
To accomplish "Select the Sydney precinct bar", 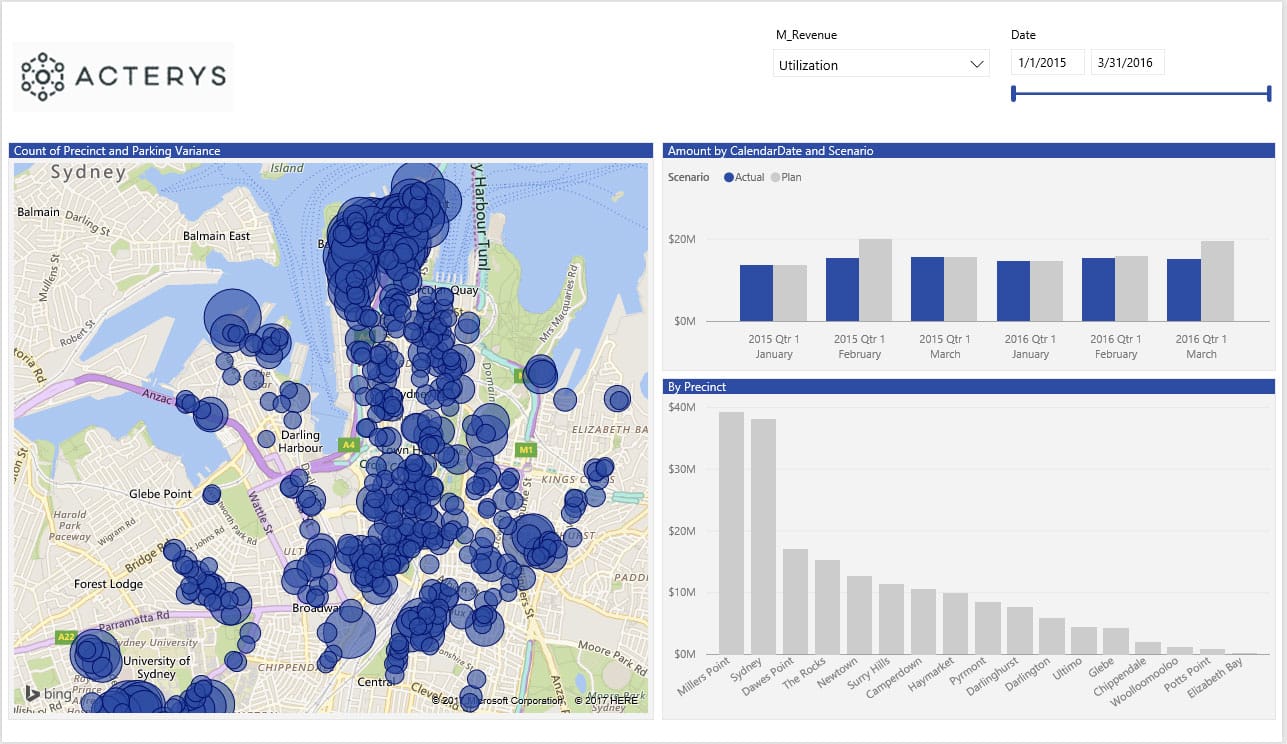I will click(763, 536).
